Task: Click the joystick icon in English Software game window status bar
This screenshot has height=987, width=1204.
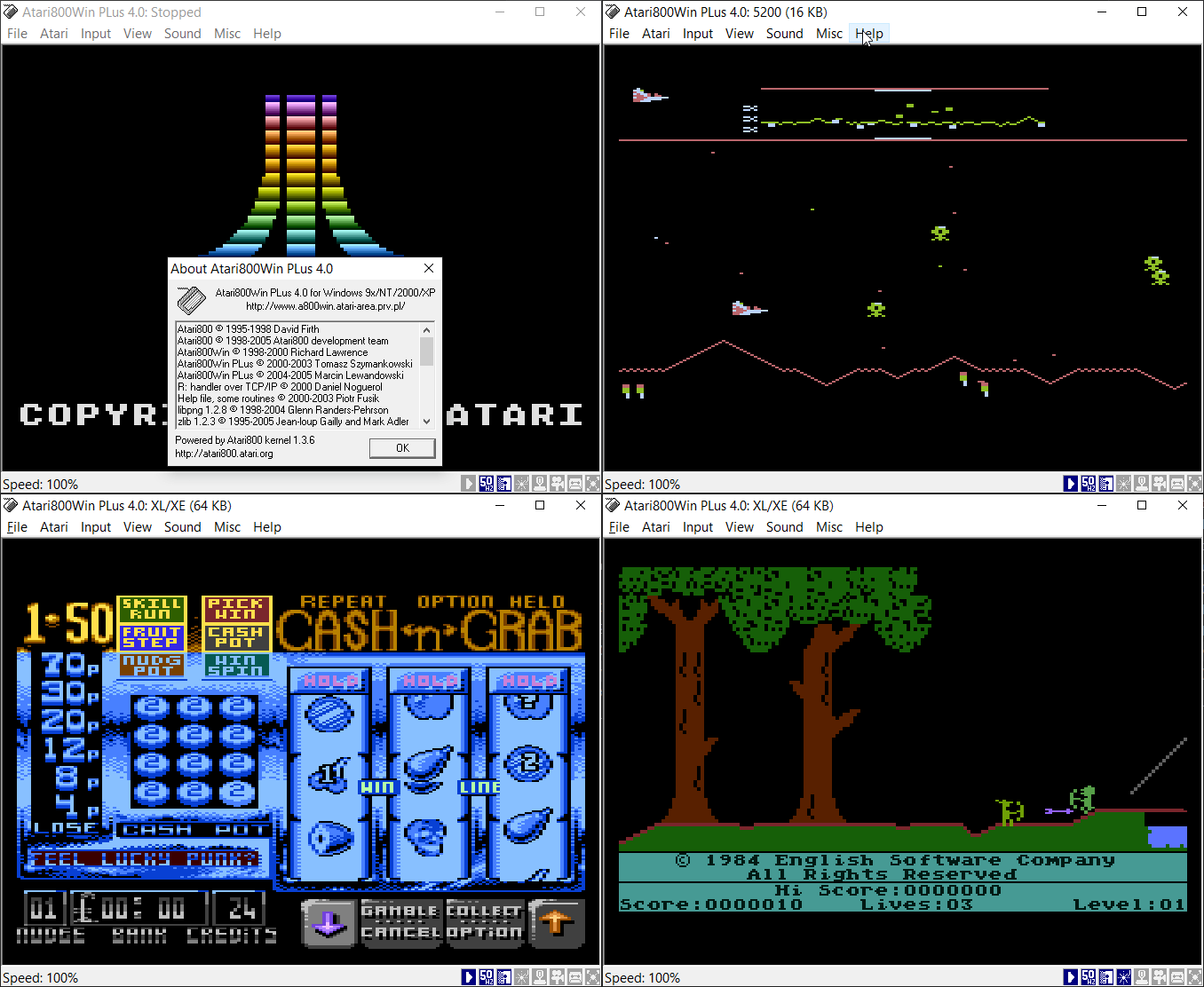Action: tap(1141, 977)
